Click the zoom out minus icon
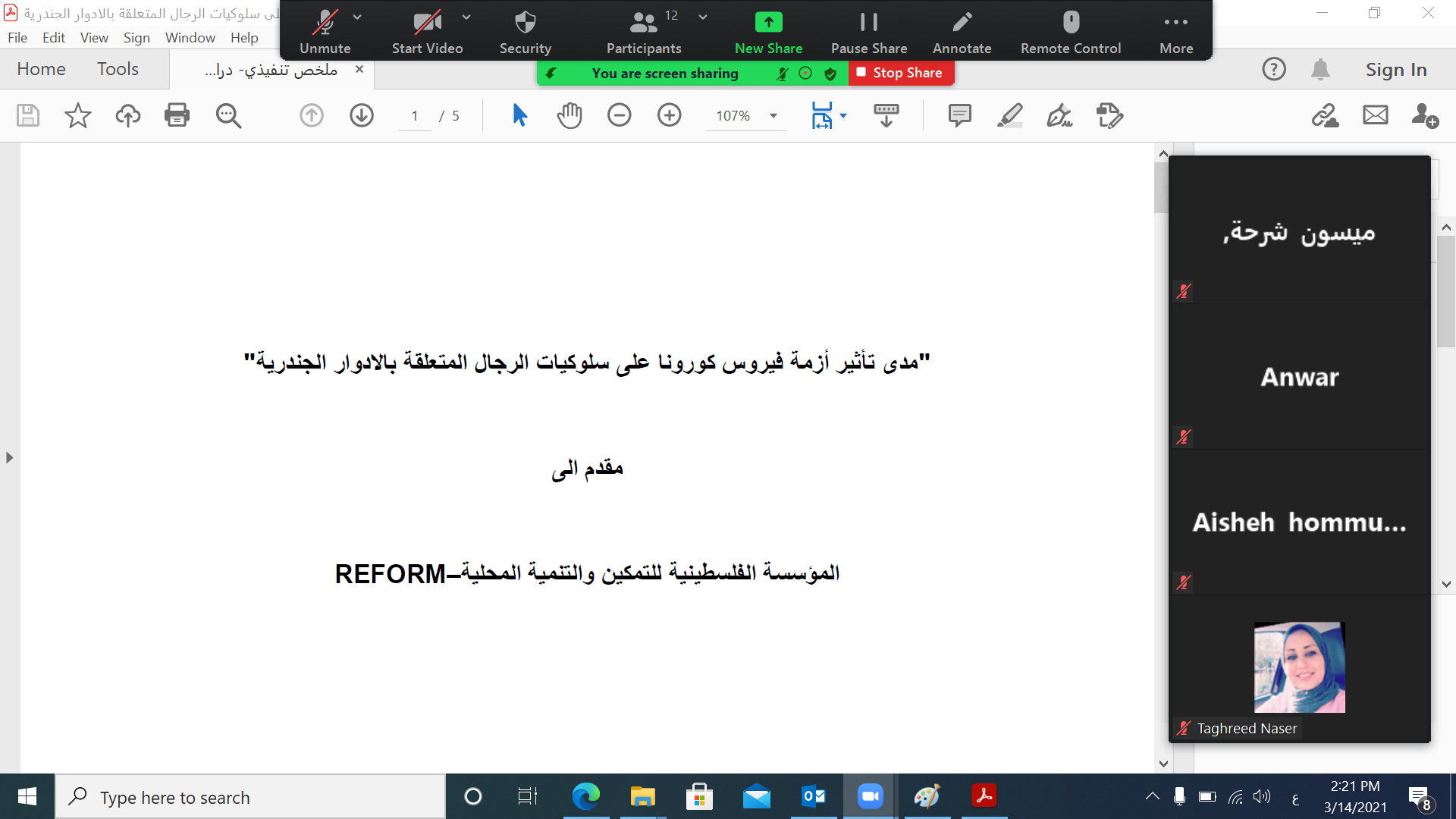 pyautogui.click(x=619, y=115)
